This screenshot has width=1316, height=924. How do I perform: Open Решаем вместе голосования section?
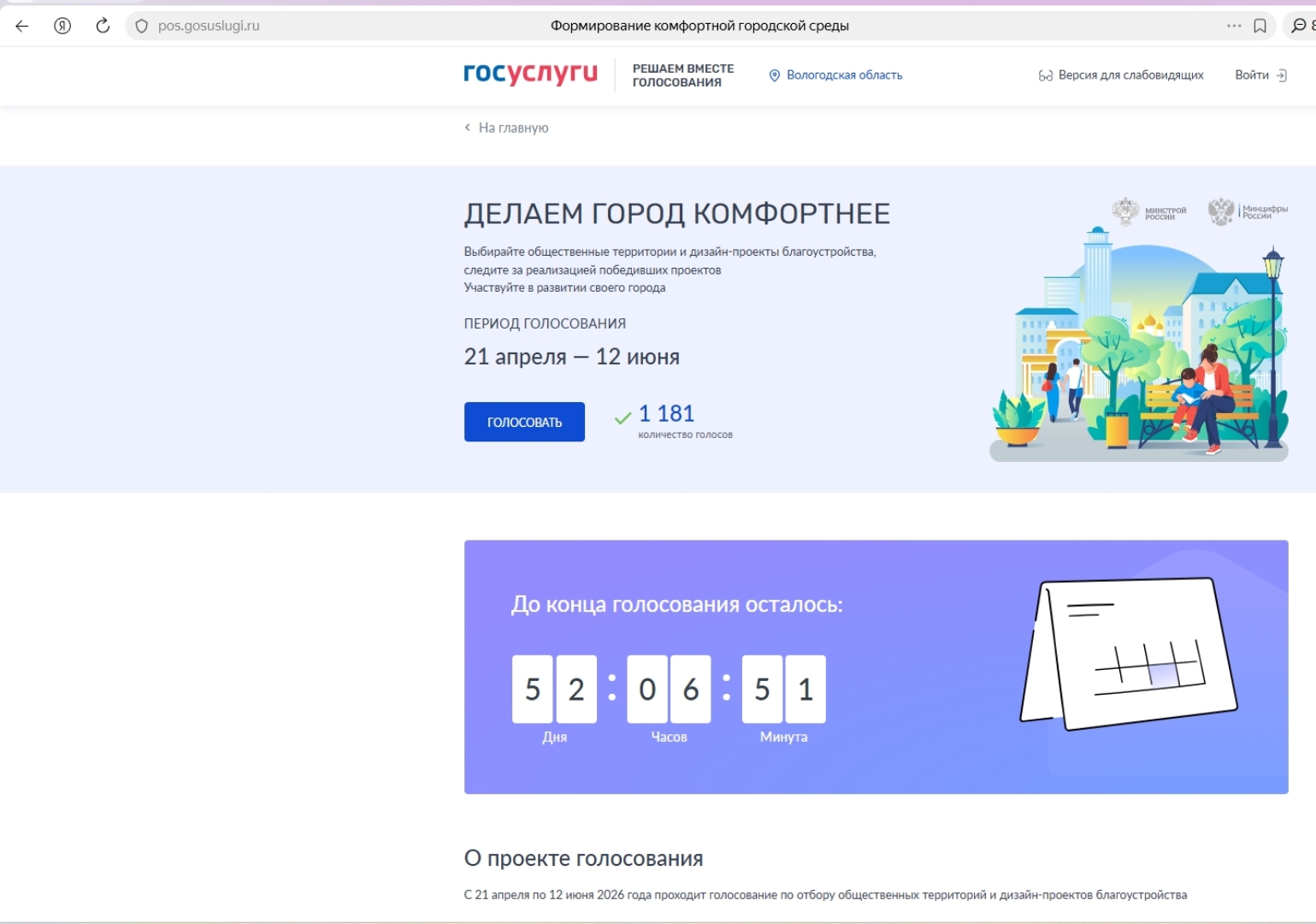coord(682,75)
